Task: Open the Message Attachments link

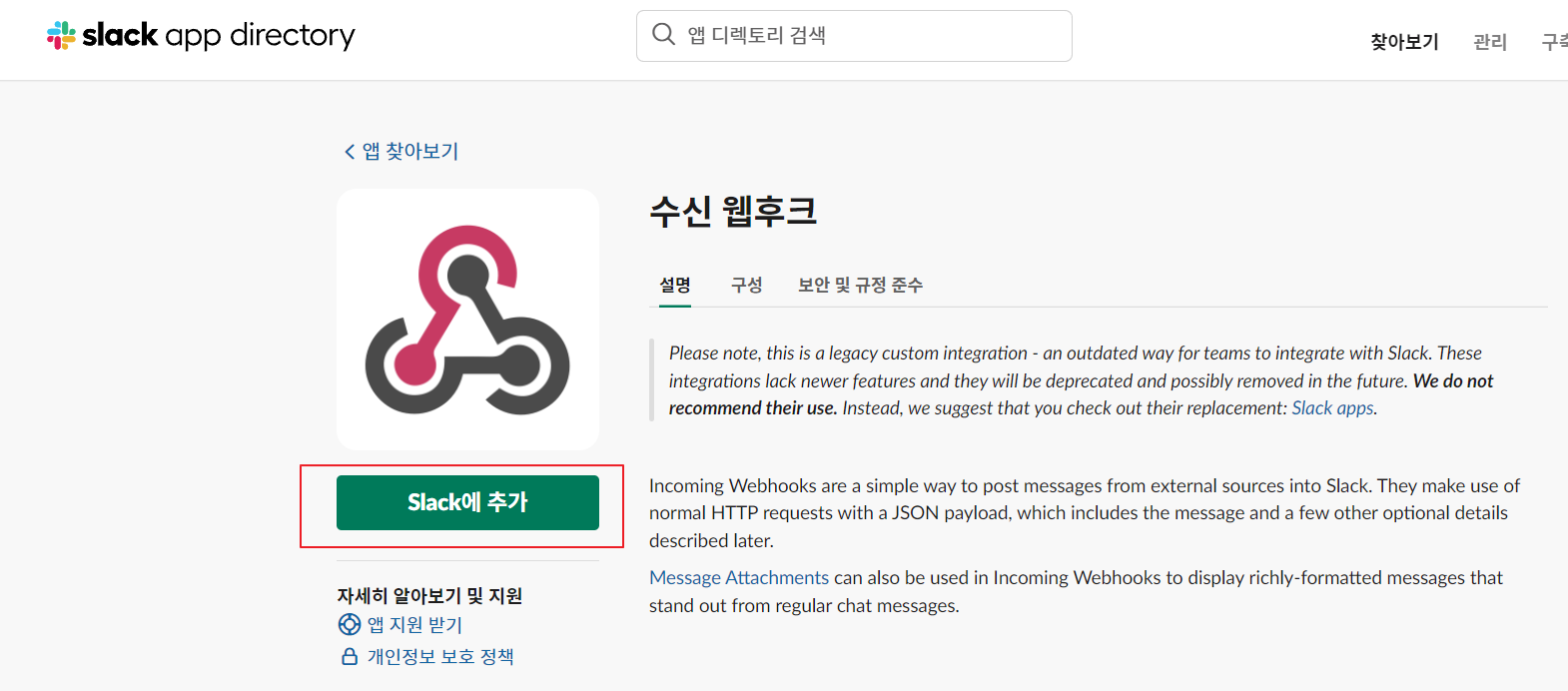Action: point(739,577)
